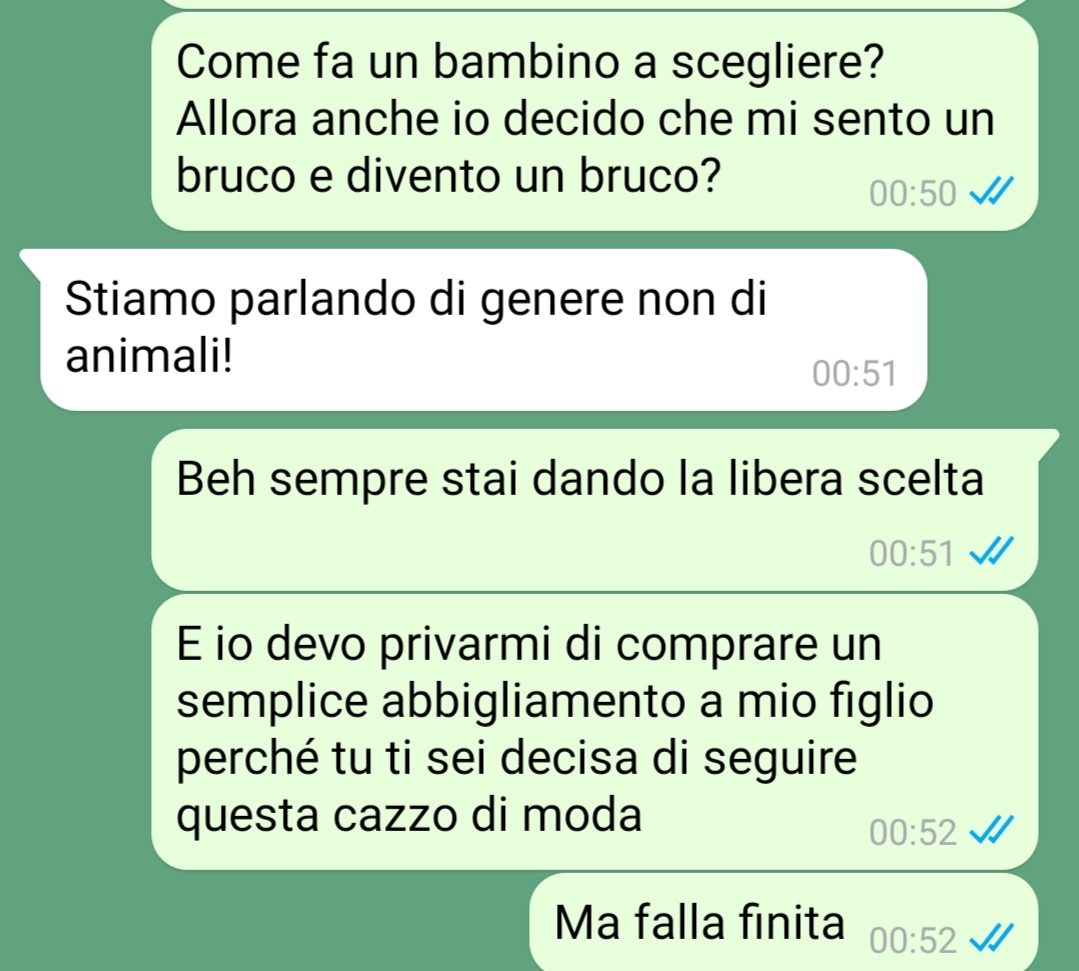
Task: Select the 'Beh sempre stai dando la libera scelta' bubble
Action: (595, 510)
